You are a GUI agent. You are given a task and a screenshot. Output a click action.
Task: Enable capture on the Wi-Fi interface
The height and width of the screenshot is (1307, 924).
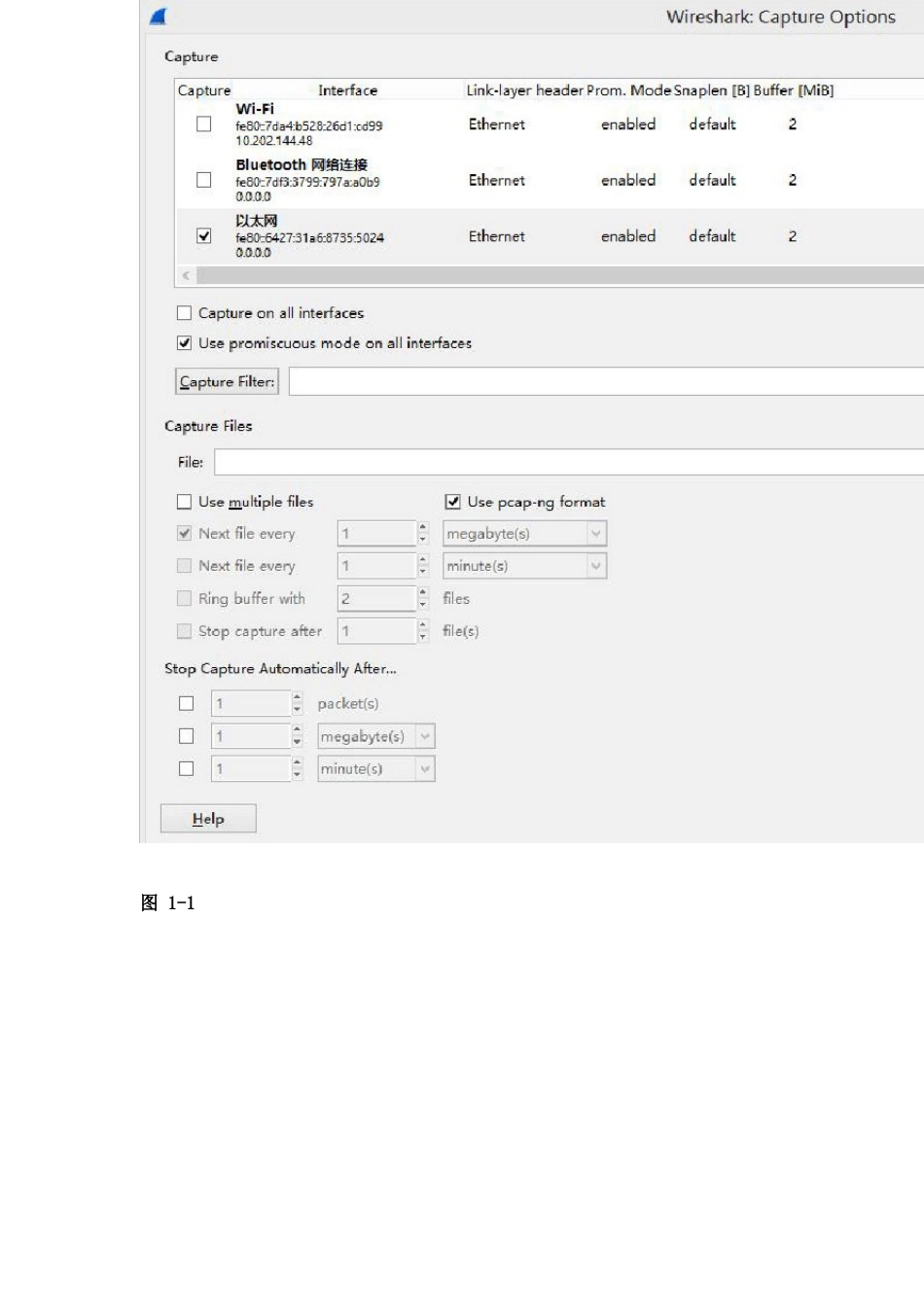pos(204,124)
